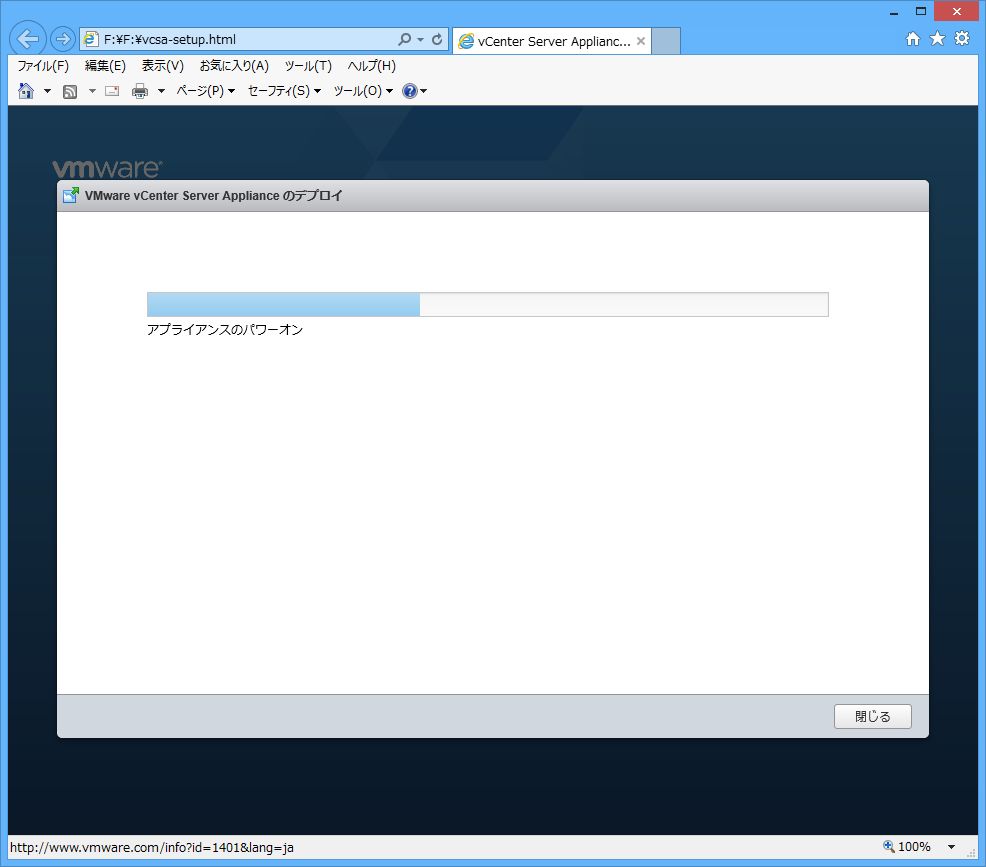Image resolution: width=986 pixels, height=867 pixels.
Task: Click the Read mail icon
Action: pyautogui.click(x=112, y=91)
